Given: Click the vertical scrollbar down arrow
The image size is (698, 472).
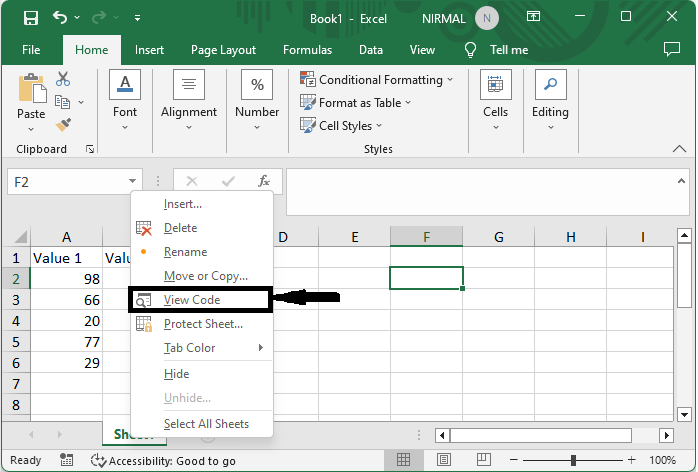Looking at the screenshot, I should point(685,414).
